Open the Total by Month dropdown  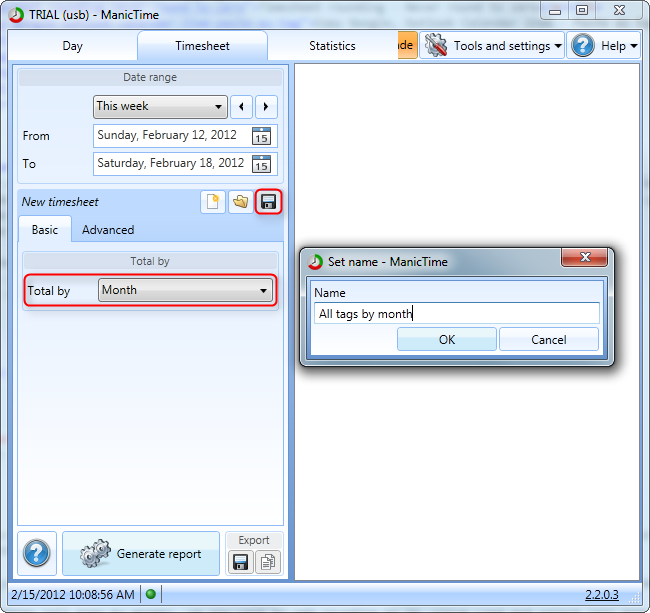(185, 290)
